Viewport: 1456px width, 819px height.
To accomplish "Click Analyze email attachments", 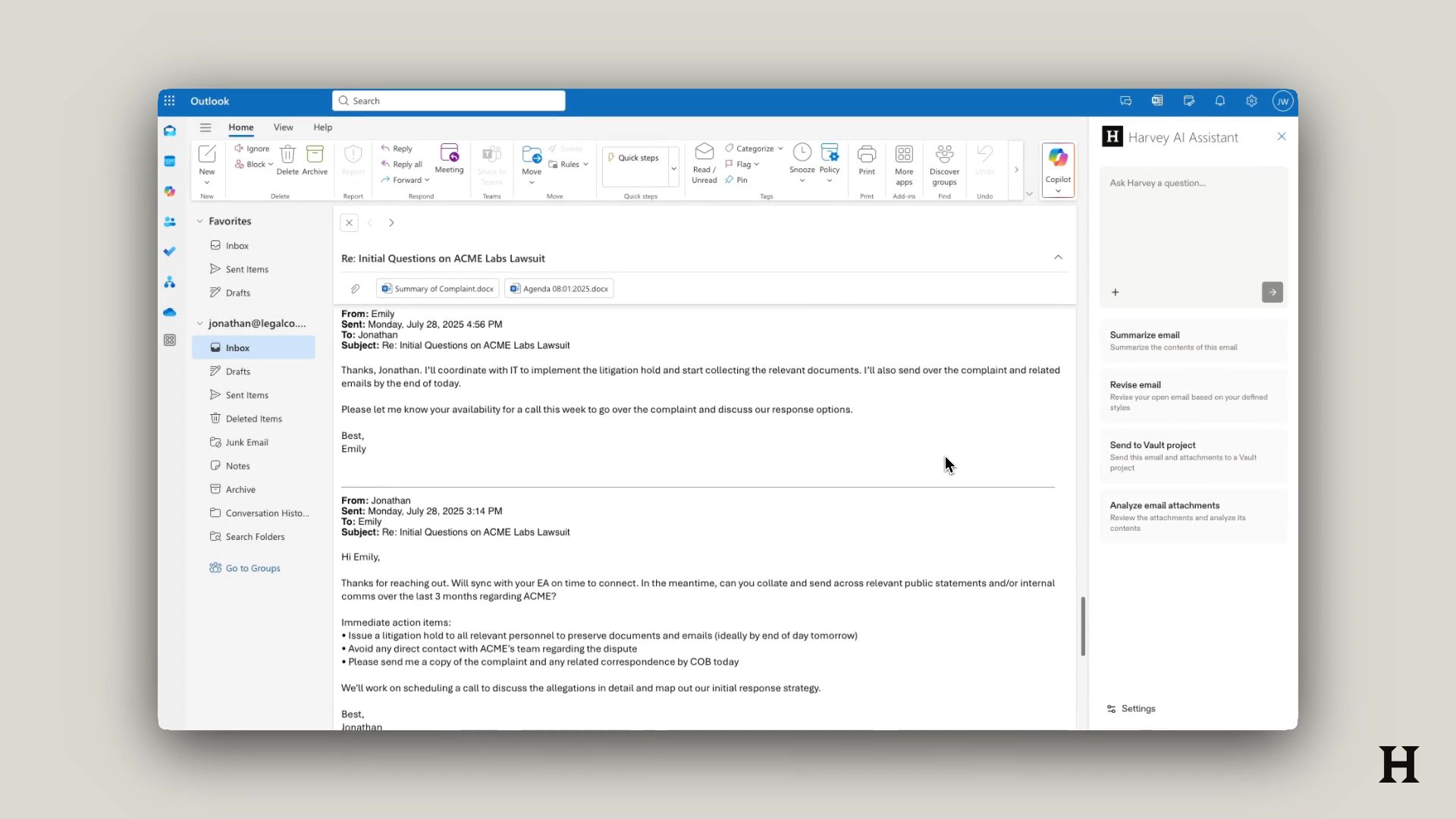I will pyautogui.click(x=1194, y=516).
